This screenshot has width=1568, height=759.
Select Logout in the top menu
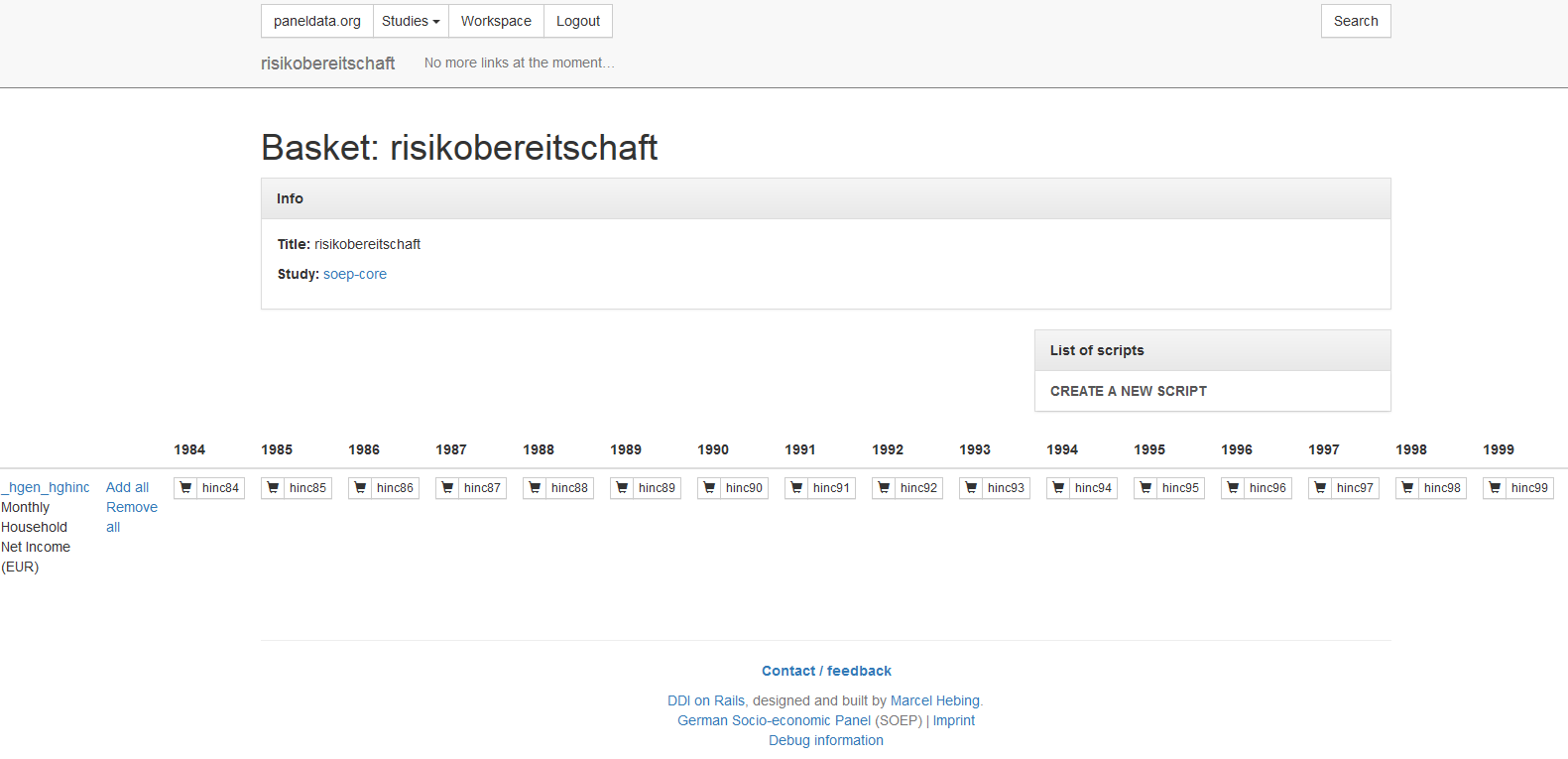click(578, 21)
